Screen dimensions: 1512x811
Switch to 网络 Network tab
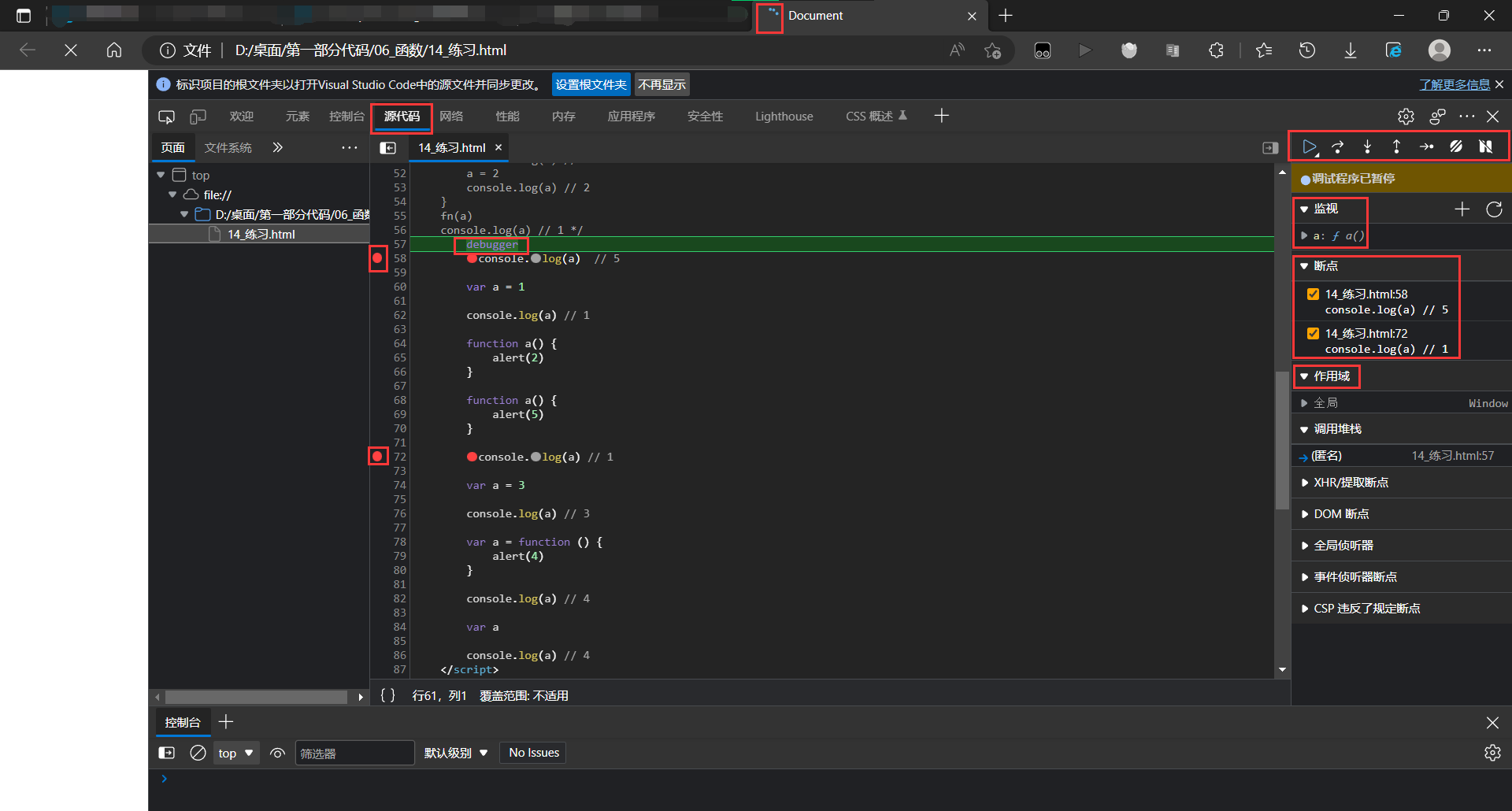(x=451, y=117)
